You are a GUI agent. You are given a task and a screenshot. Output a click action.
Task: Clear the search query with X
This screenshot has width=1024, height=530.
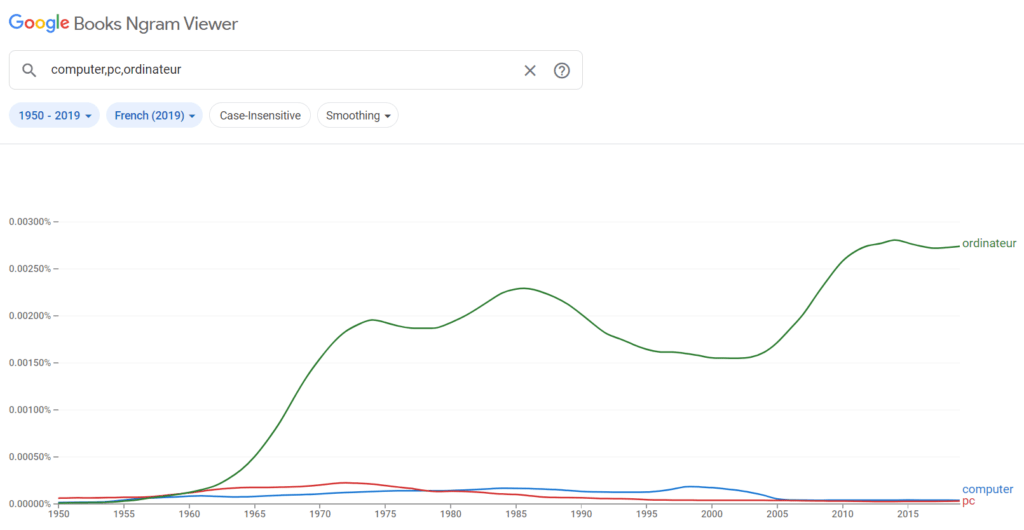tap(530, 70)
